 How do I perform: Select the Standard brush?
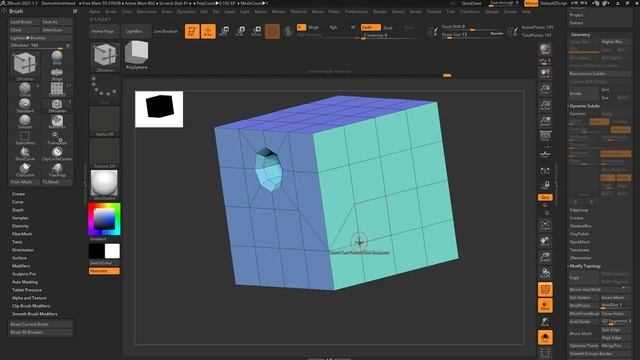tap(25, 105)
